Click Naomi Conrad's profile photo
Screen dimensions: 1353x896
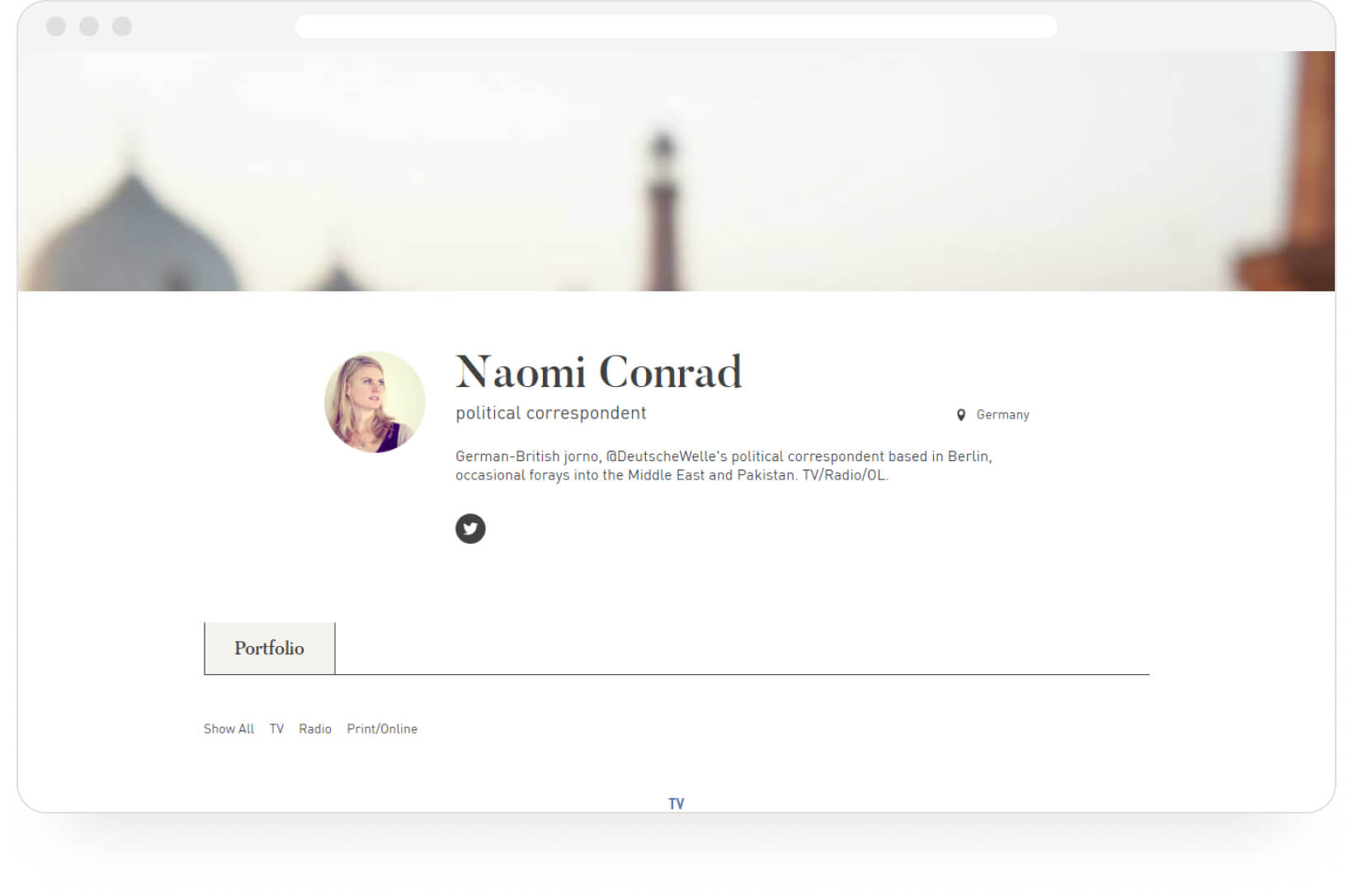tap(375, 403)
